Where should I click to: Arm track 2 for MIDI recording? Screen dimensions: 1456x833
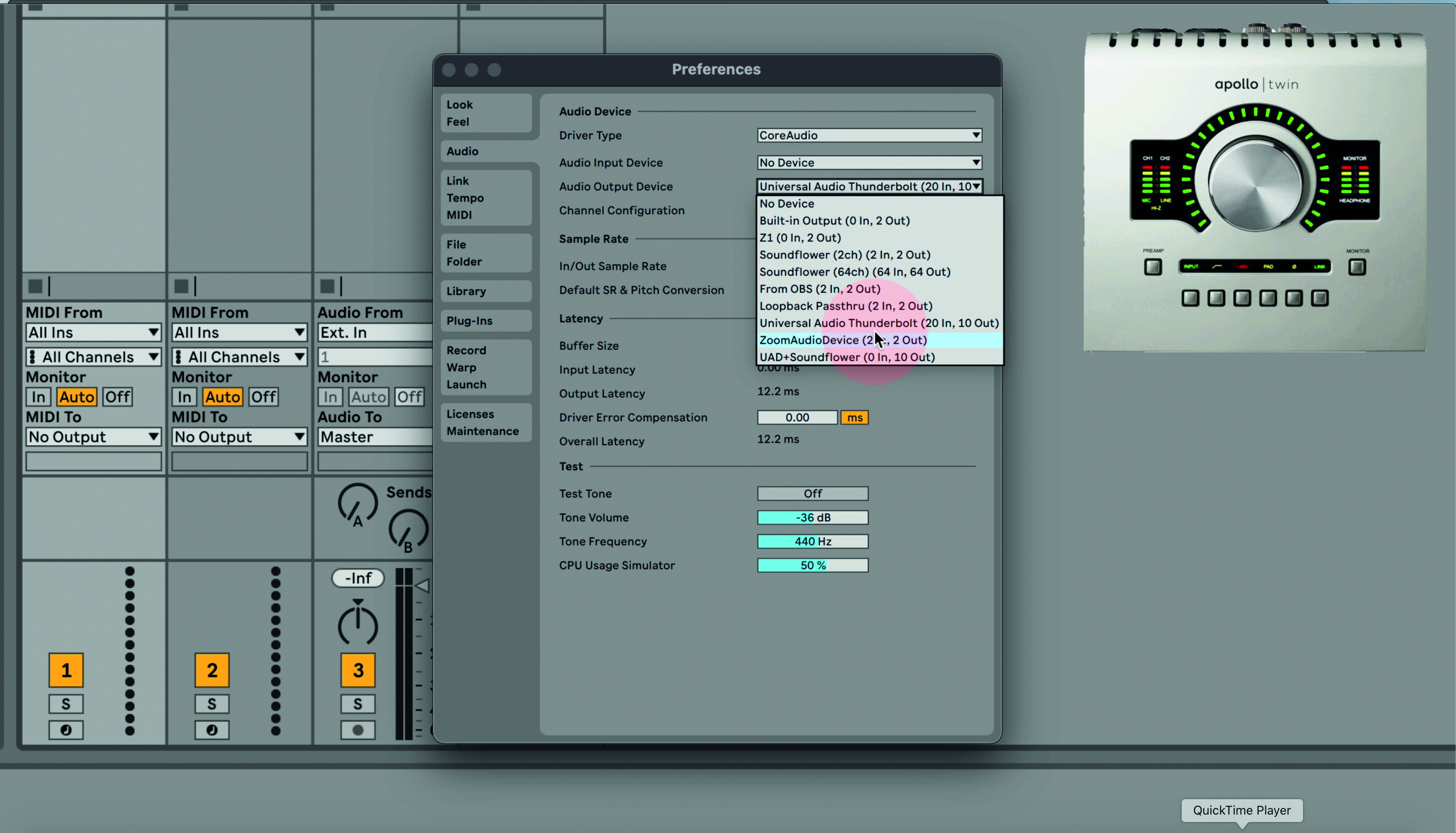click(212, 731)
